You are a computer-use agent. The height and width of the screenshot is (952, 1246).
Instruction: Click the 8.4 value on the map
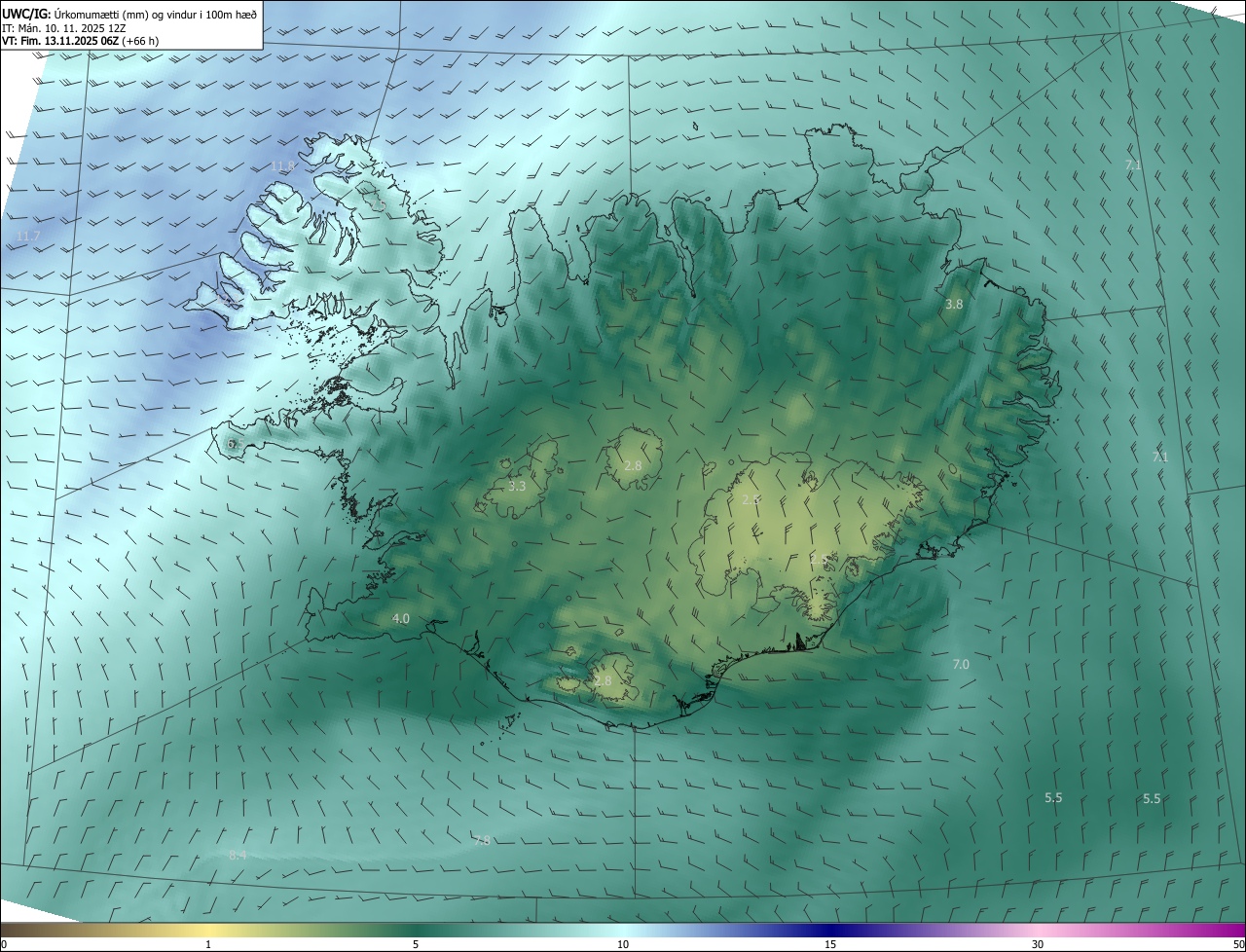click(x=238, y=855)
